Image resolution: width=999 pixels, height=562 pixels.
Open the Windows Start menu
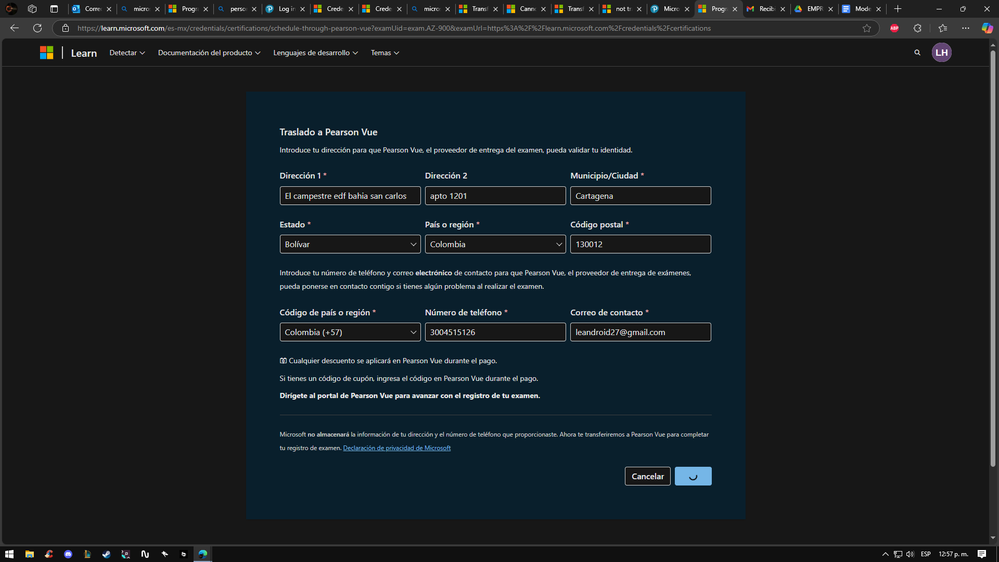click(9, 554)
